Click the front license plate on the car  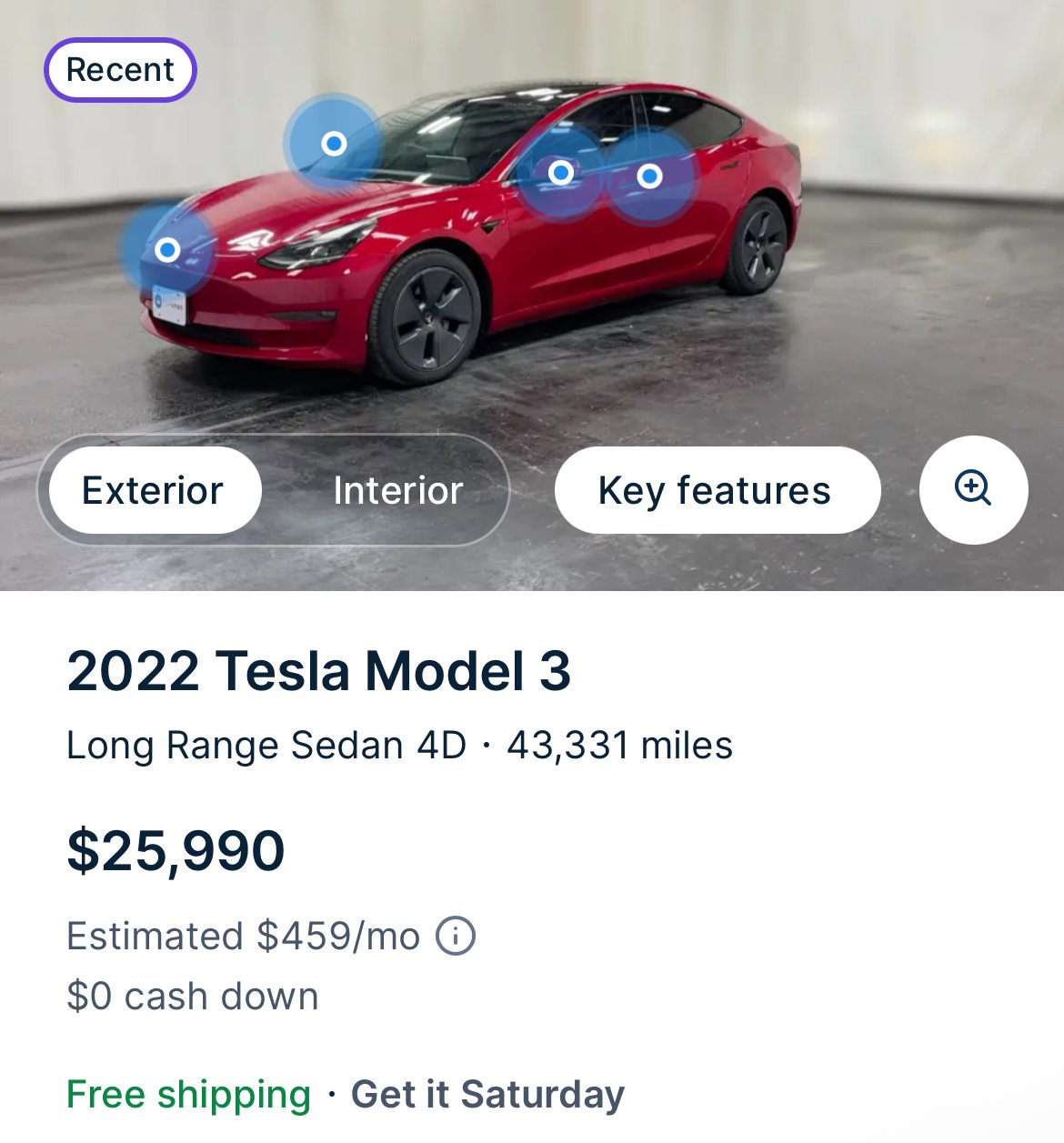coord(170,306)
